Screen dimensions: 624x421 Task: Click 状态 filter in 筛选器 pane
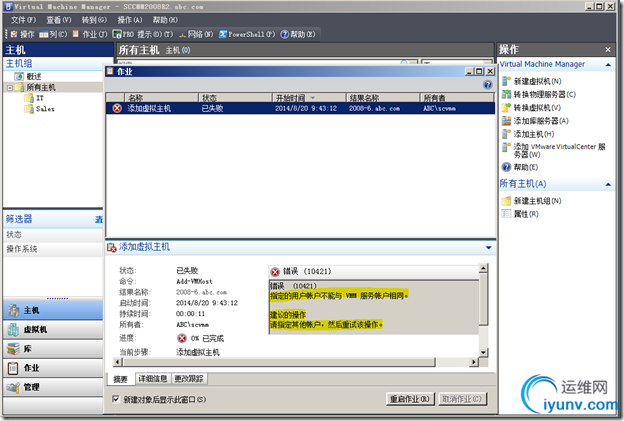click(53, 234)
